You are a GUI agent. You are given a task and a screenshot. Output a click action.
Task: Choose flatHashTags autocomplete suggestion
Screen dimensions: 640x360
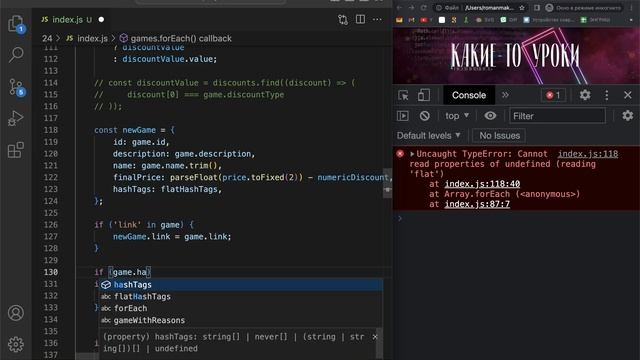(241, 296)
